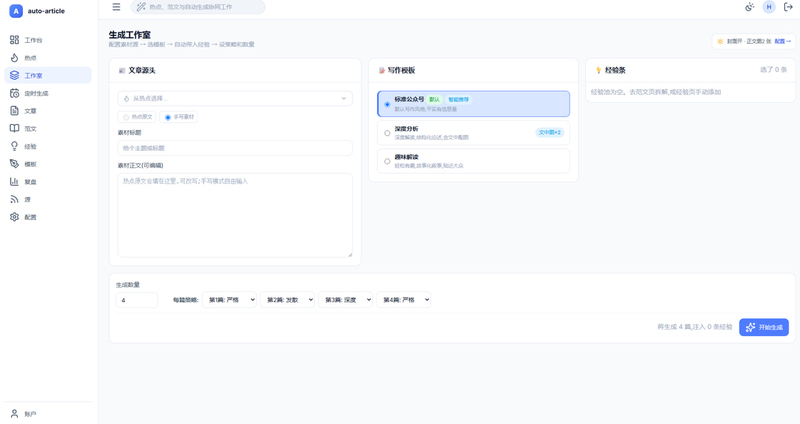Select the 工作室 layers icon in sidebar
Screen dimensions: 800x424
click(14, 75)
